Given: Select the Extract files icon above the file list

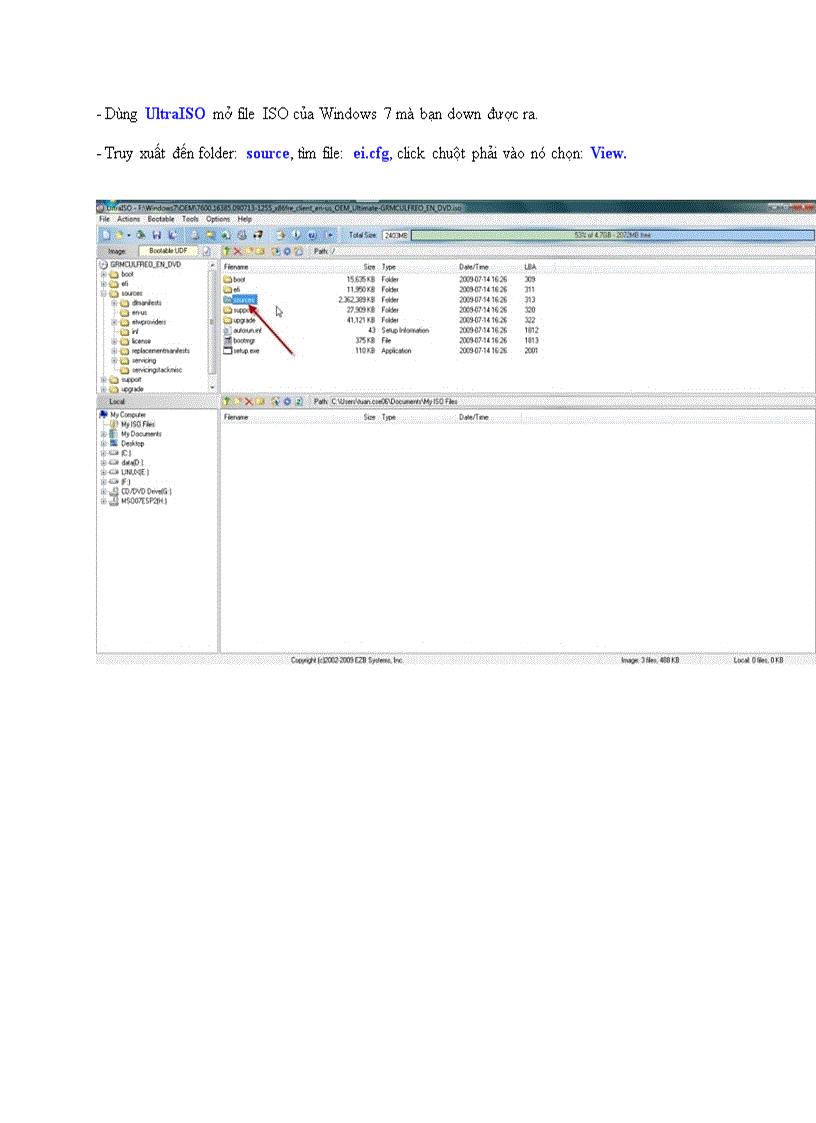Looking at the screenshot, I should click(x=249, y=250).
